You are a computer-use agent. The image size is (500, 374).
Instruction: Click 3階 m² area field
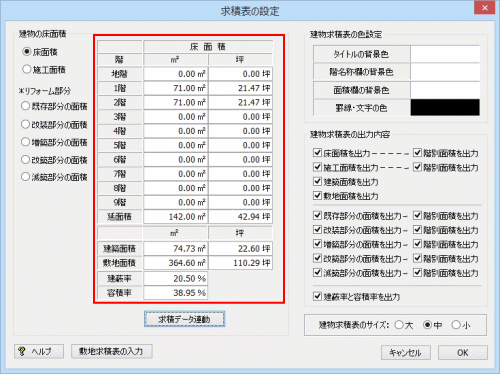point(176,117)
